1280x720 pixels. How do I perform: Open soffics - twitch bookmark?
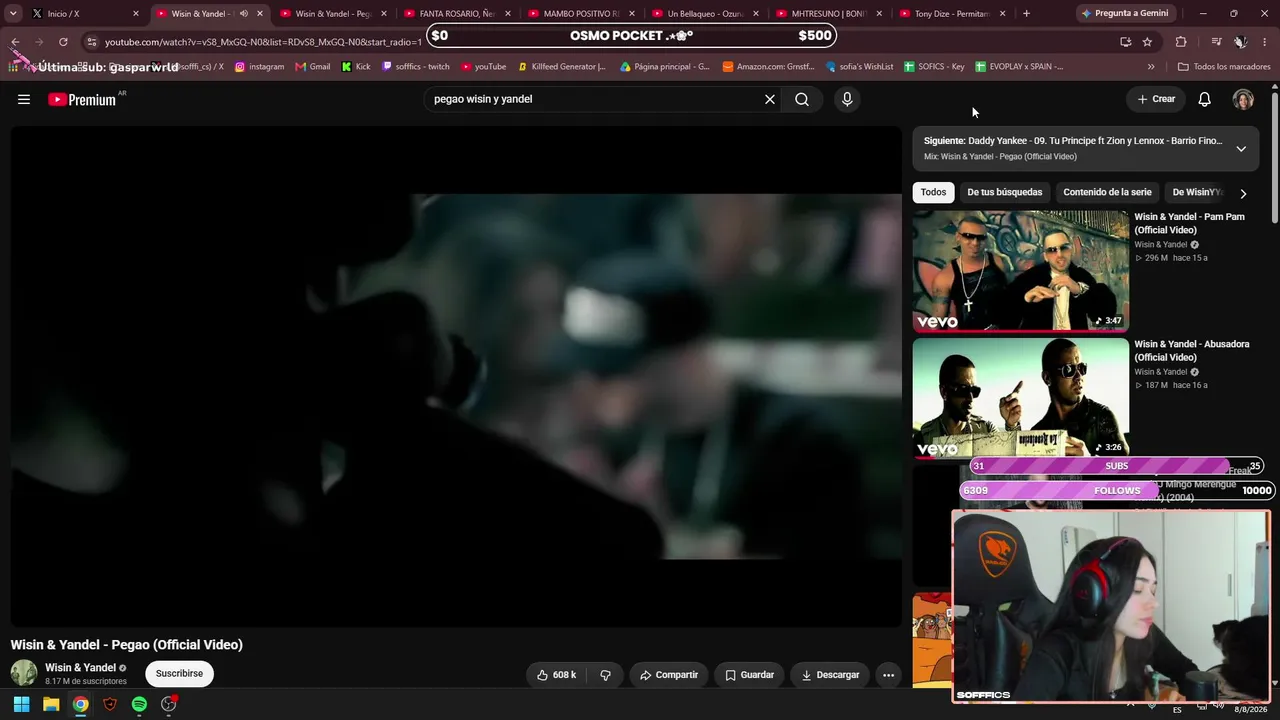point(416,67)
